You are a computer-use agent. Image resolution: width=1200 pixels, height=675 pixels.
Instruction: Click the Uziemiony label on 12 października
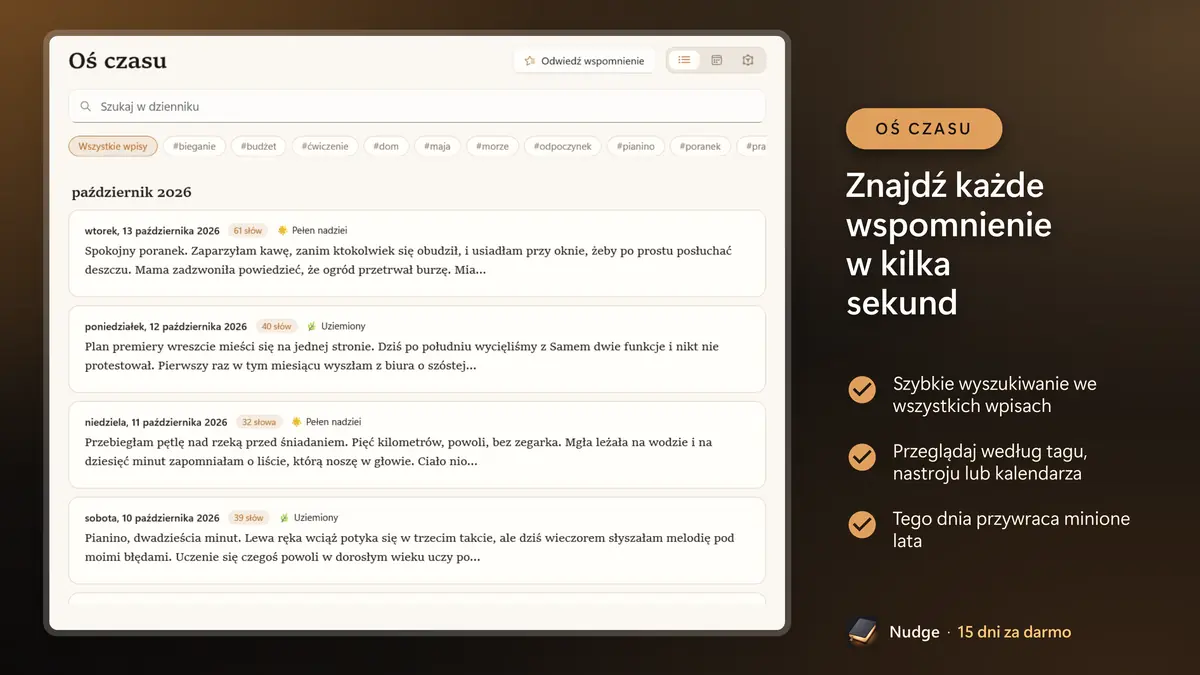pyautogui.click(x=343, y=327)
